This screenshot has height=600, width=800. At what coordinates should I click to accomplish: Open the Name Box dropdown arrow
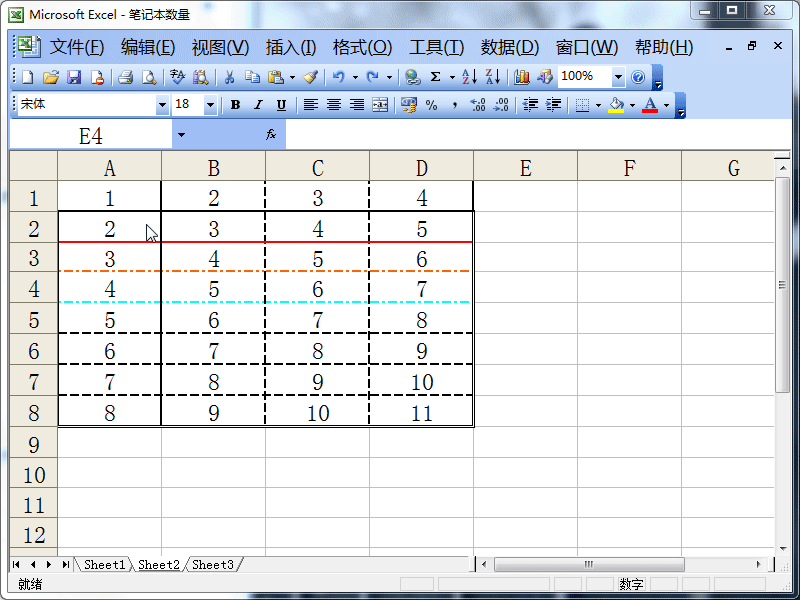click(x=181, y=135)
